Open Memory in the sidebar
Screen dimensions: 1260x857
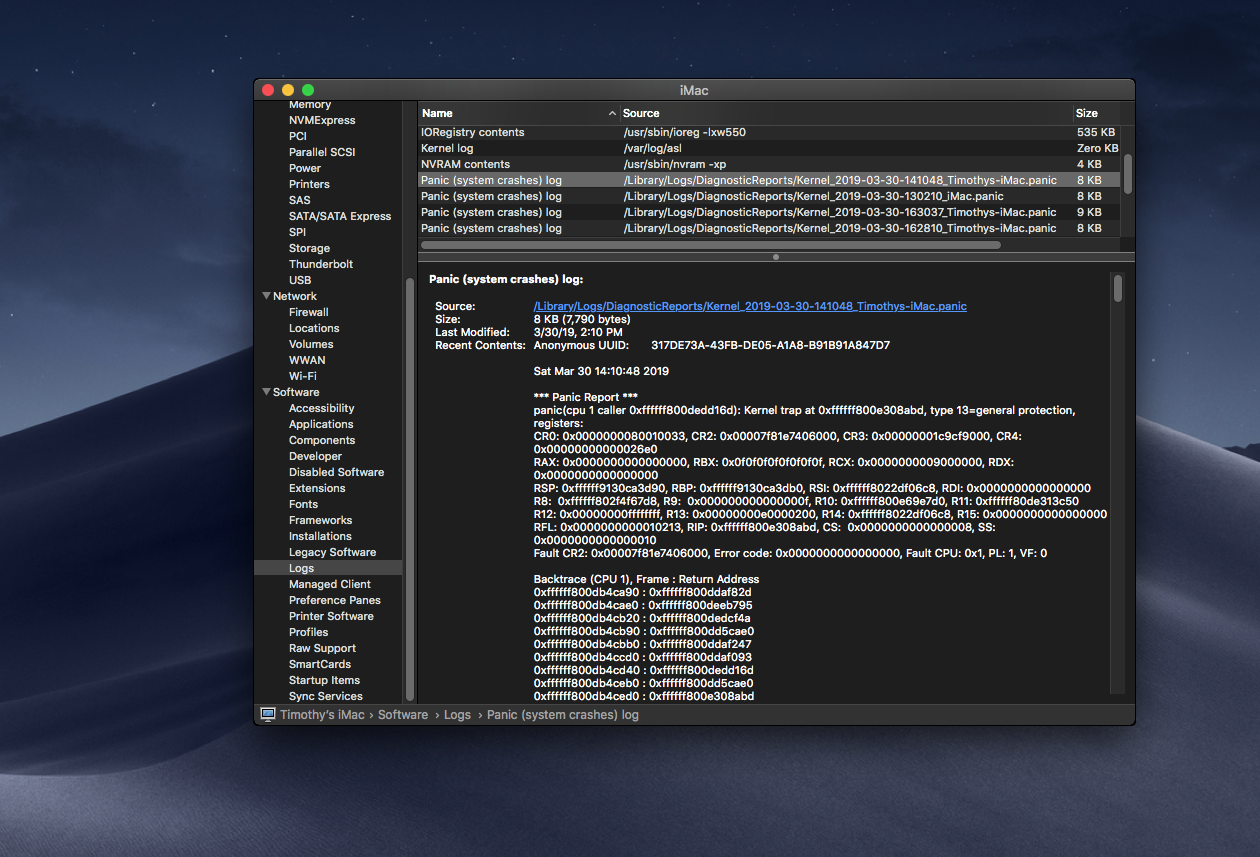pyautogui.click(x=310, y=105)
